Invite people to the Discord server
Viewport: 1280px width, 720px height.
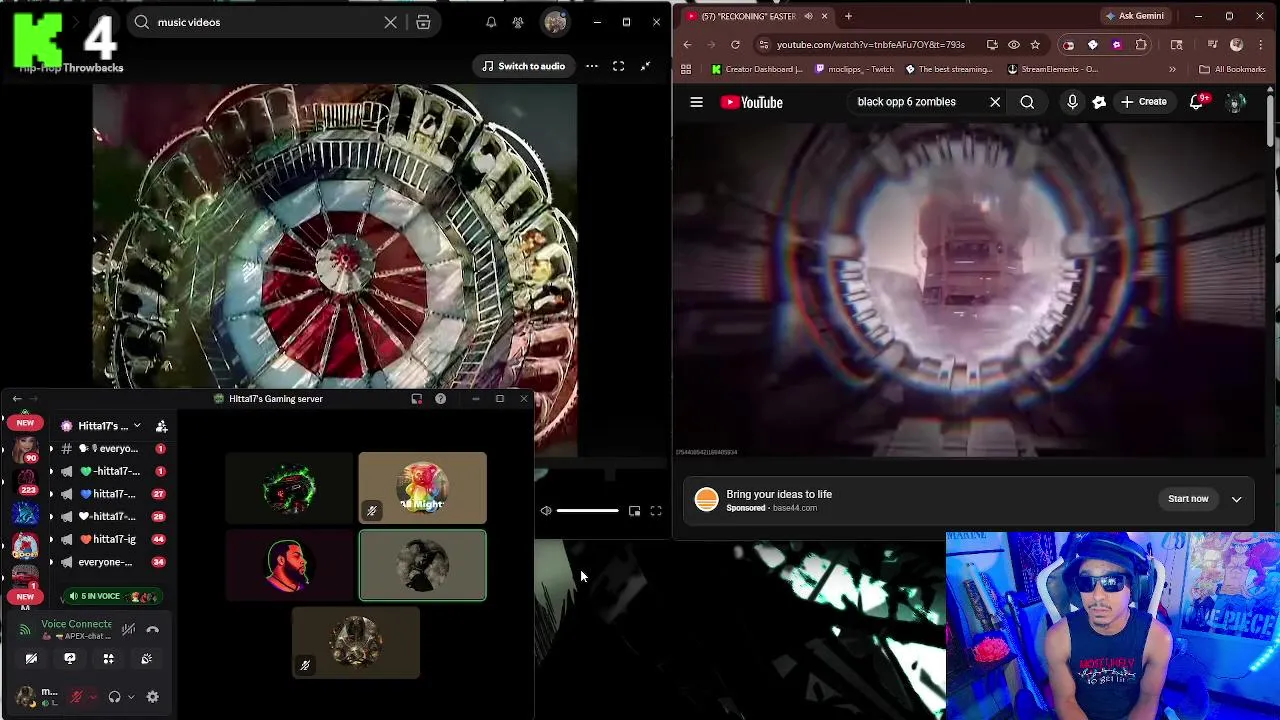point(161,426)
